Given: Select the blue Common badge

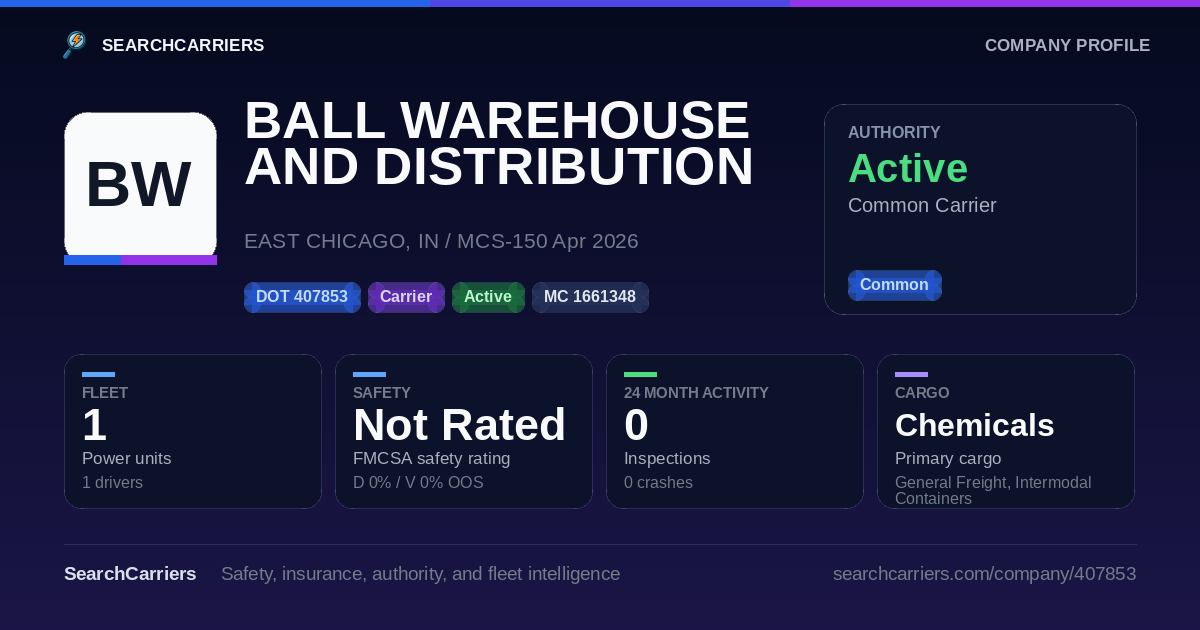Looking at the screenshot, I should coord(894,285).
